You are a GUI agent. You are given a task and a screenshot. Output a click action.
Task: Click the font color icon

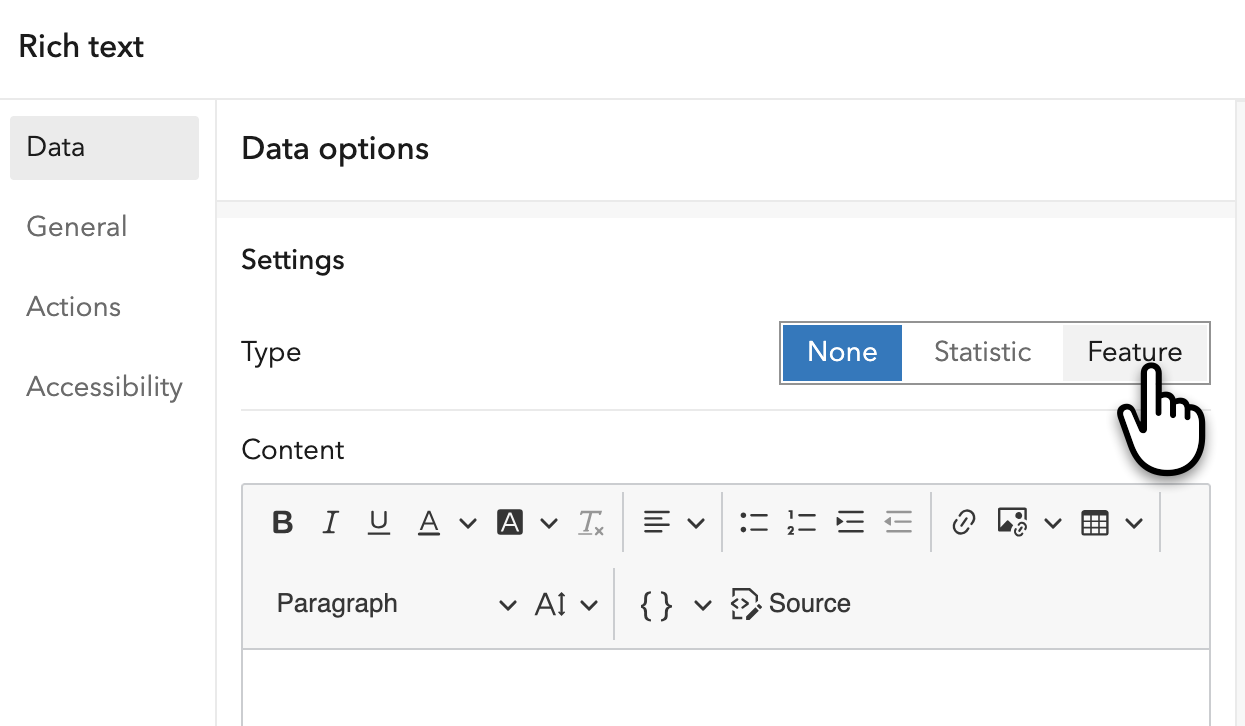pyautogui.click(x=429, y=522)
